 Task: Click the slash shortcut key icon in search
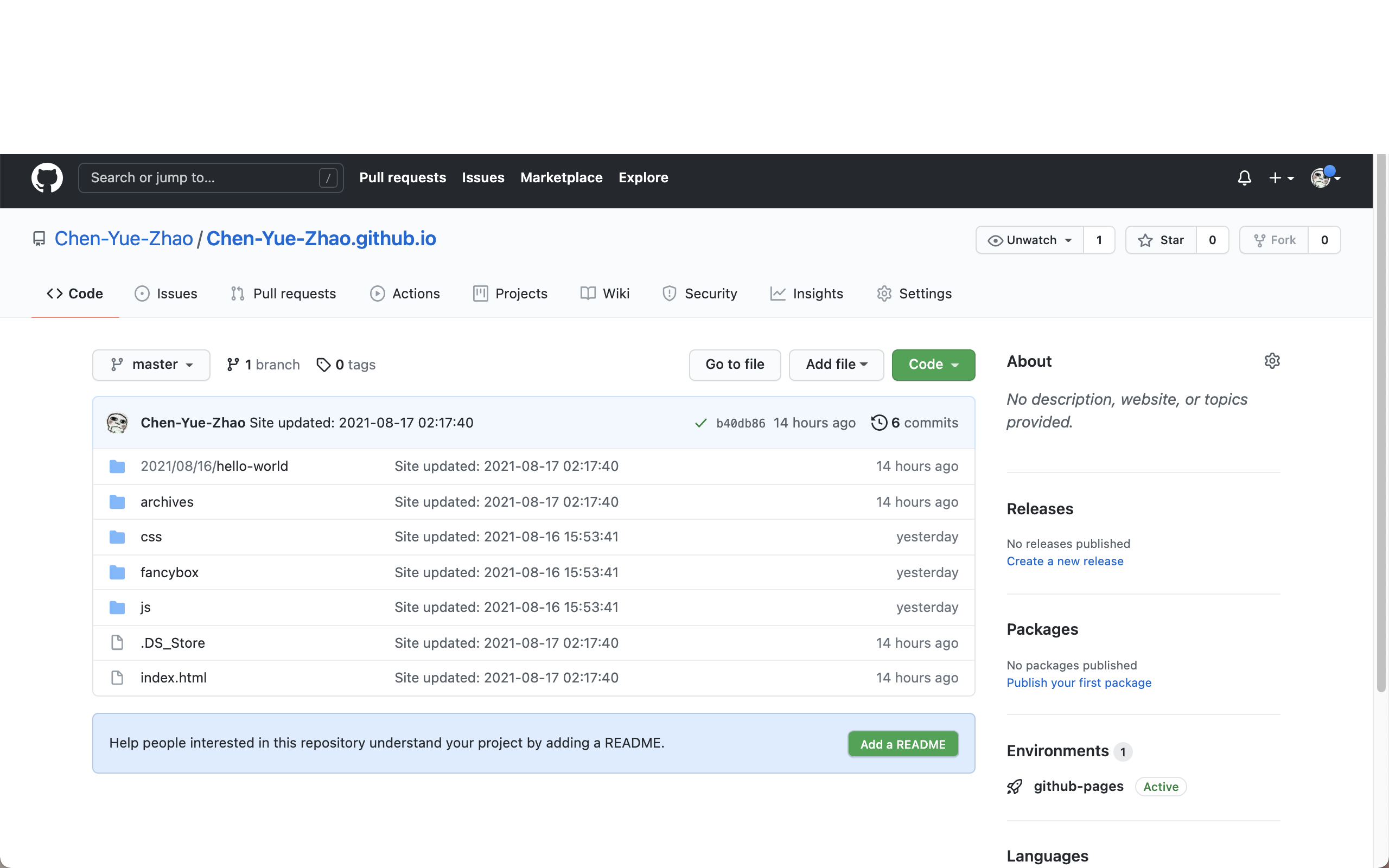[x=328, y=178]
